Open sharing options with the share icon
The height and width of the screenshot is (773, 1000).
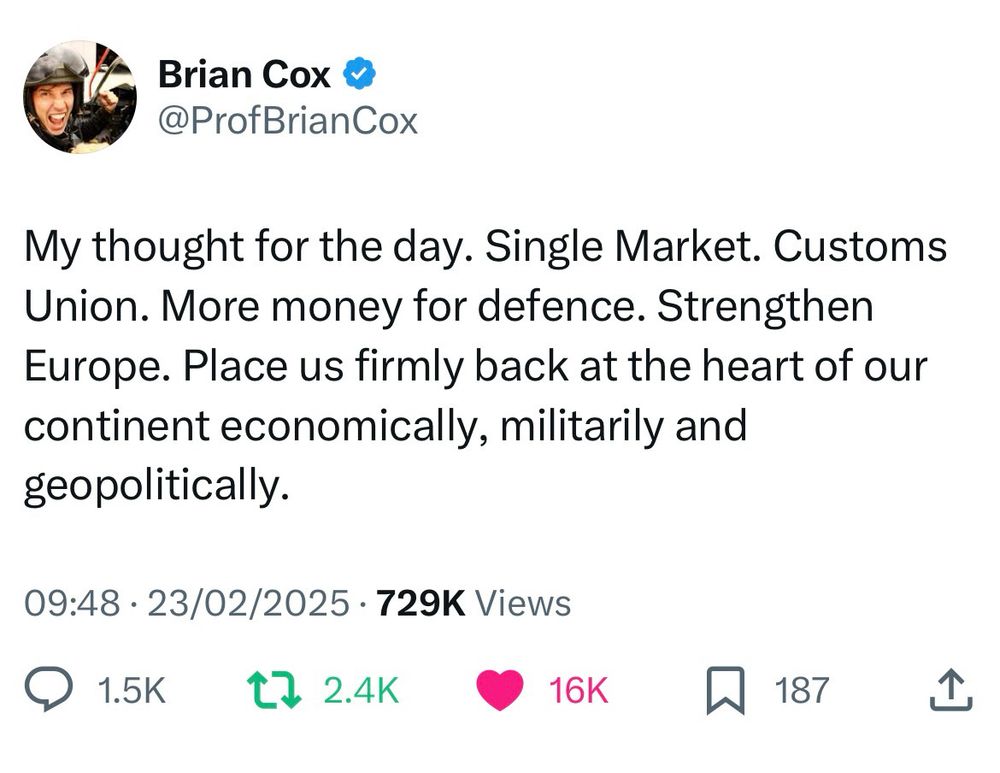click(952, 688)
